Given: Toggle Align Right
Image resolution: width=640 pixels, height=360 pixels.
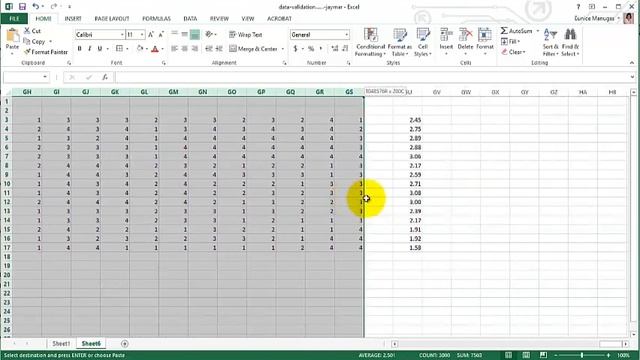Looking at the screenshot, I should (195, 49).
